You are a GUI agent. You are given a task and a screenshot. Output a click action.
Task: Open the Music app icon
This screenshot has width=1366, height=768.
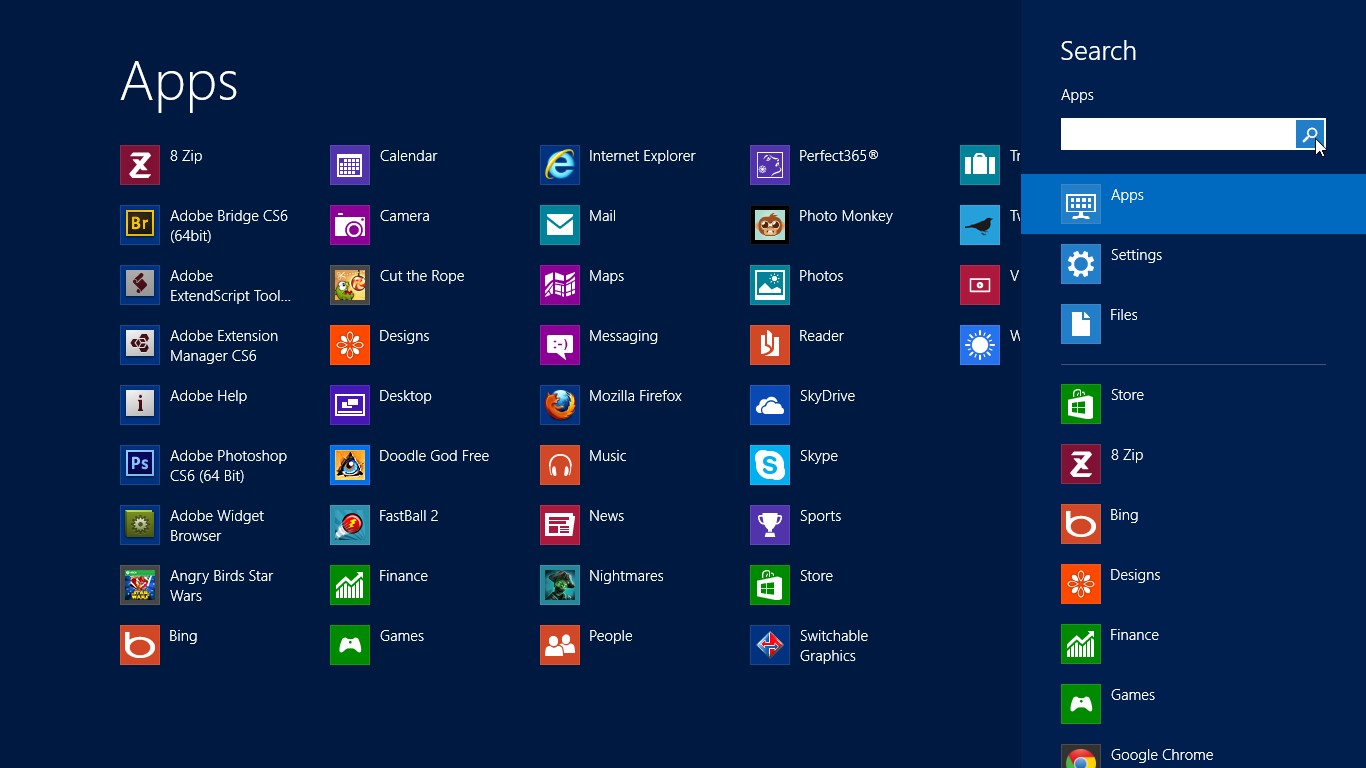tap(560, 465)
